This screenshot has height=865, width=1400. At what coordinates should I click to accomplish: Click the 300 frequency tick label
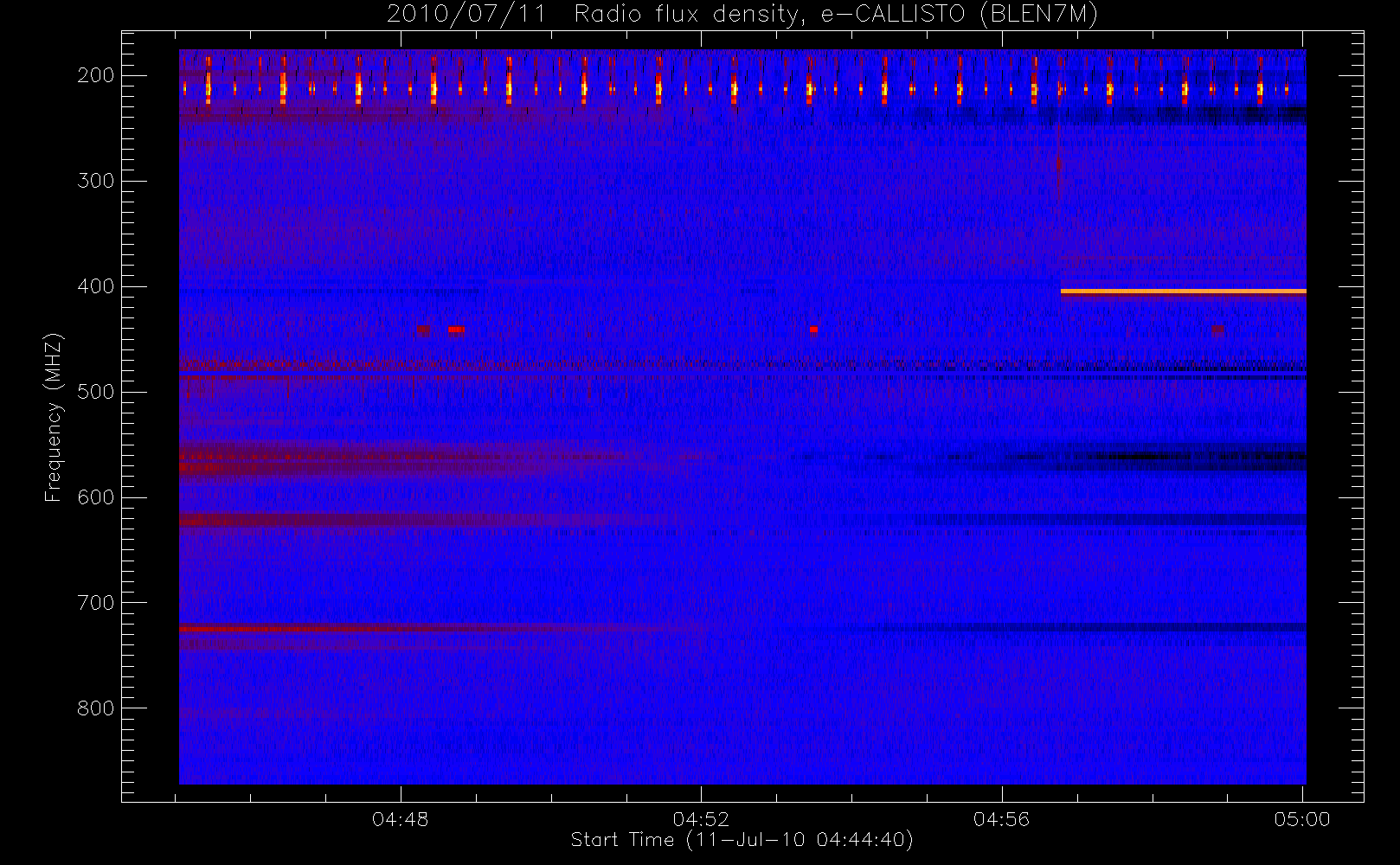(x=96, y=181)
